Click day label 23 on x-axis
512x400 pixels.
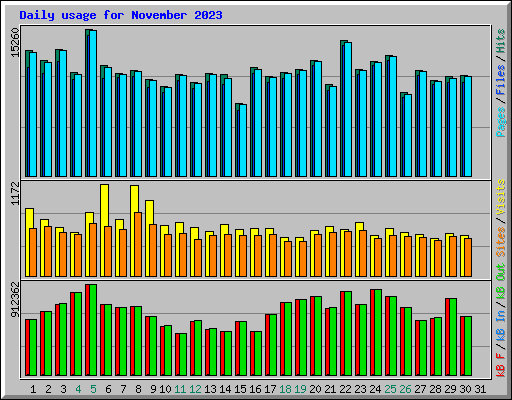point(361,389)
